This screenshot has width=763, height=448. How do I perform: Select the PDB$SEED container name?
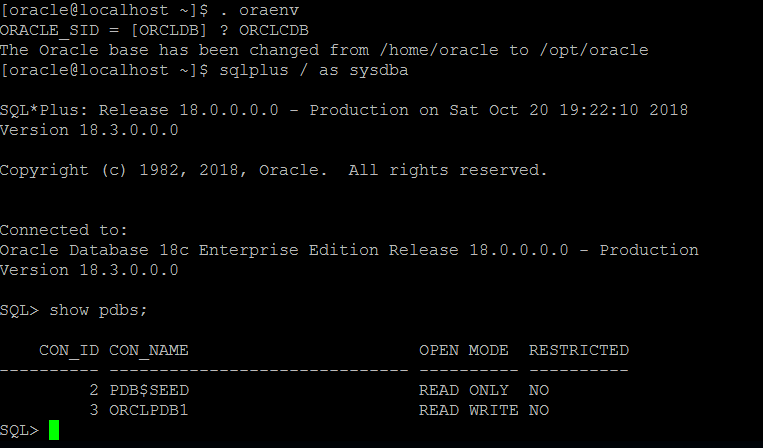[149, 390]
